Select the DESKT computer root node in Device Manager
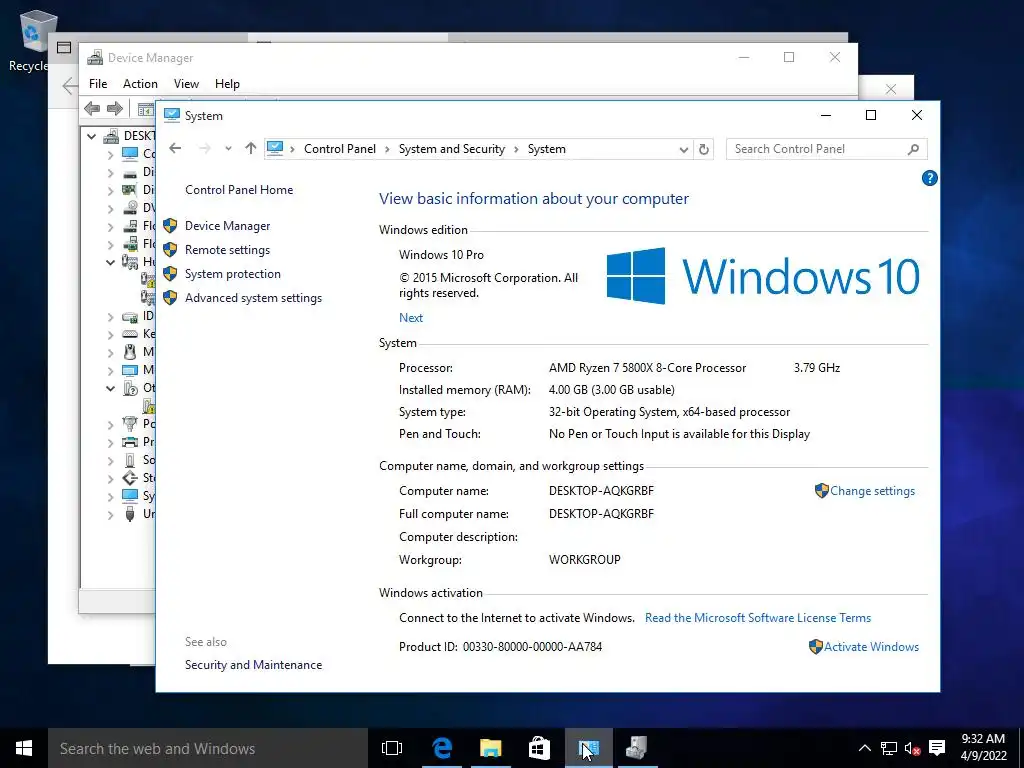Image resolution: width=1024 pixels, height=768 pixels. [131, 136]
